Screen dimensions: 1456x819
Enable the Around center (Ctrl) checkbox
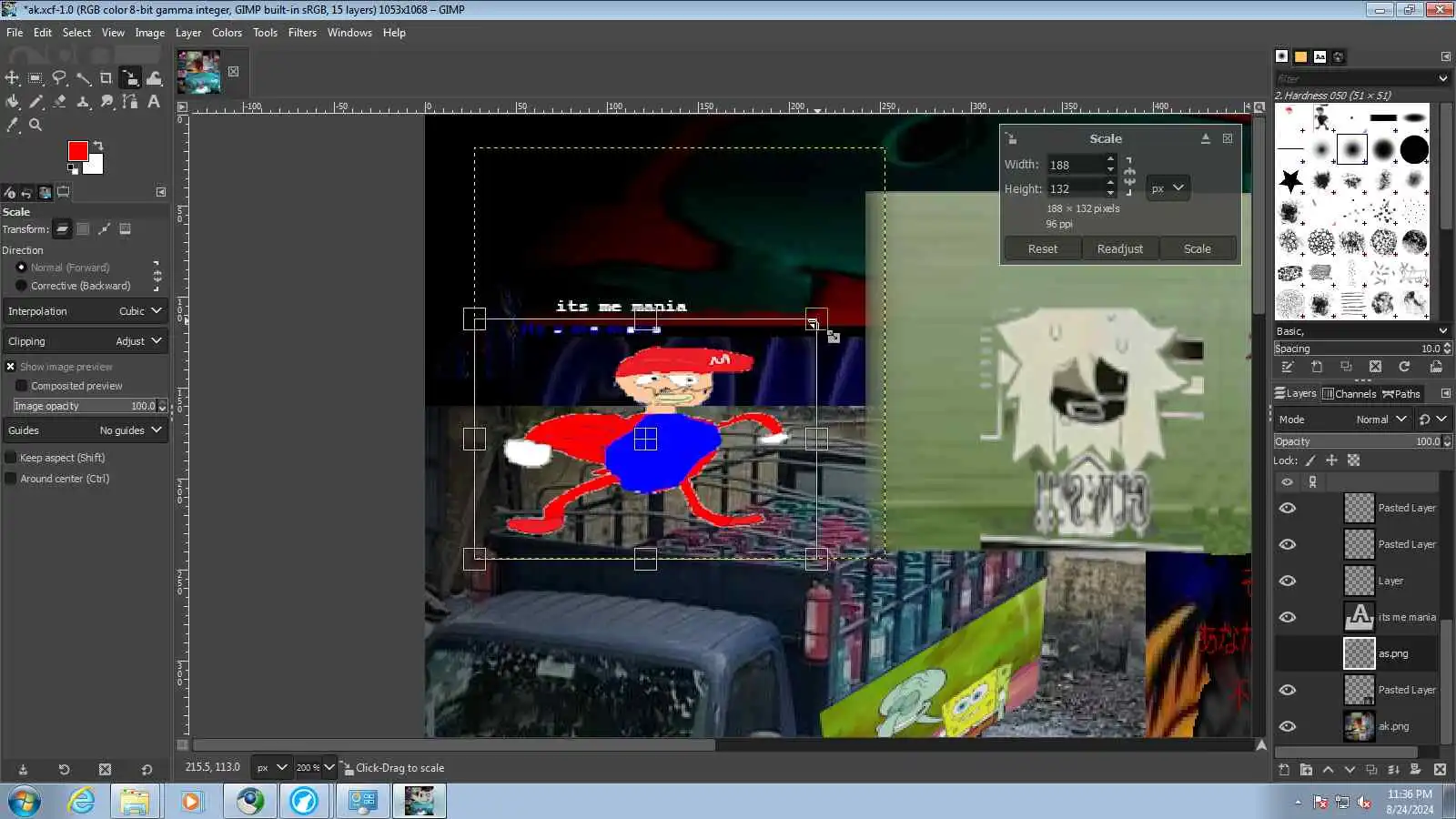pos(11,479)
